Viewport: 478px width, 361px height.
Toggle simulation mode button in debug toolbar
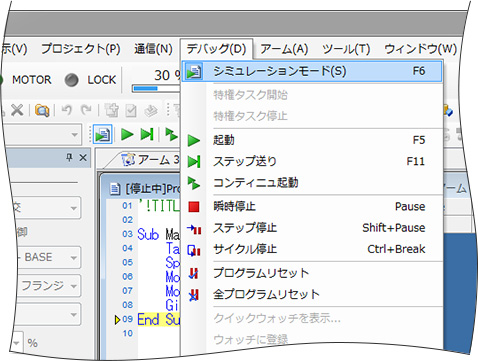pos(102,135)
